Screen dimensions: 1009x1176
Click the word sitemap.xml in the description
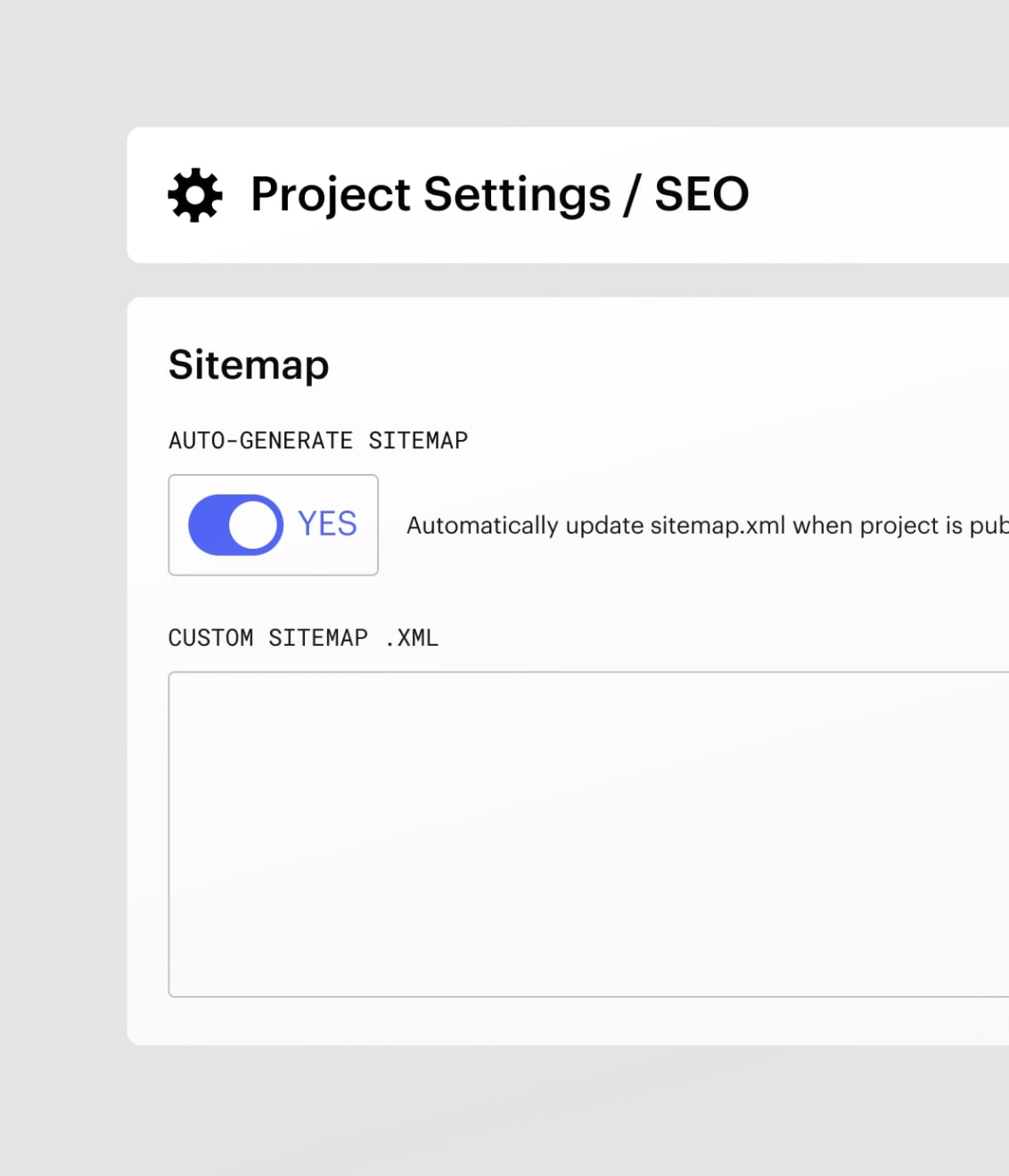tap(718, 526)
